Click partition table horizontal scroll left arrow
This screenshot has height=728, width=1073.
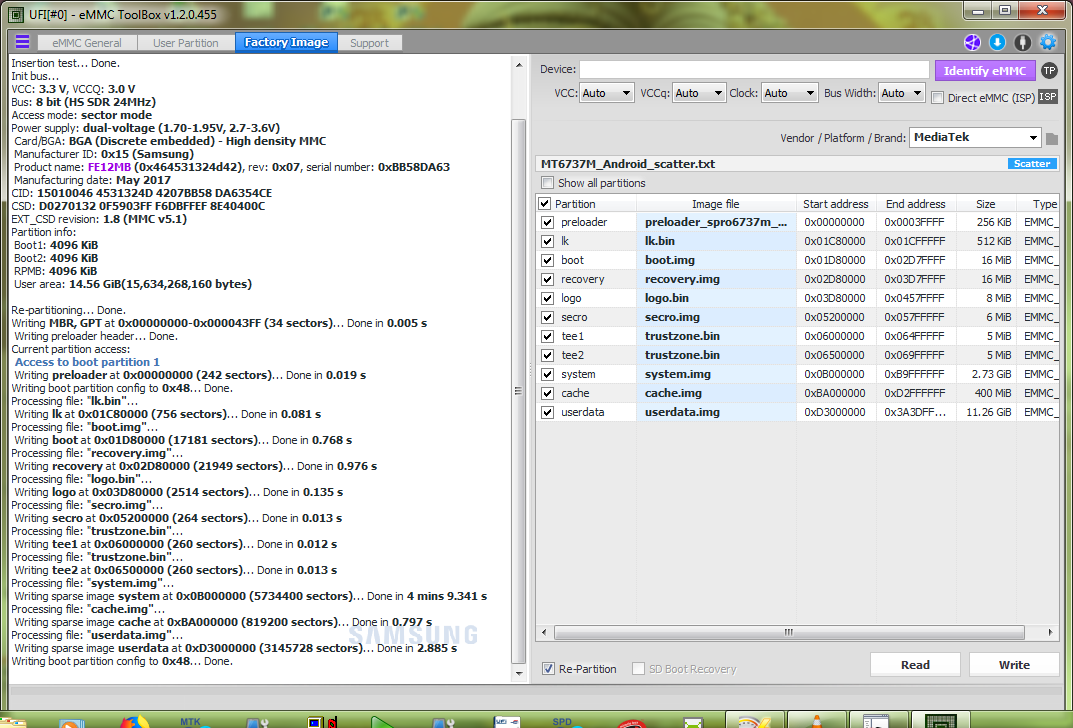click(544, 632)
